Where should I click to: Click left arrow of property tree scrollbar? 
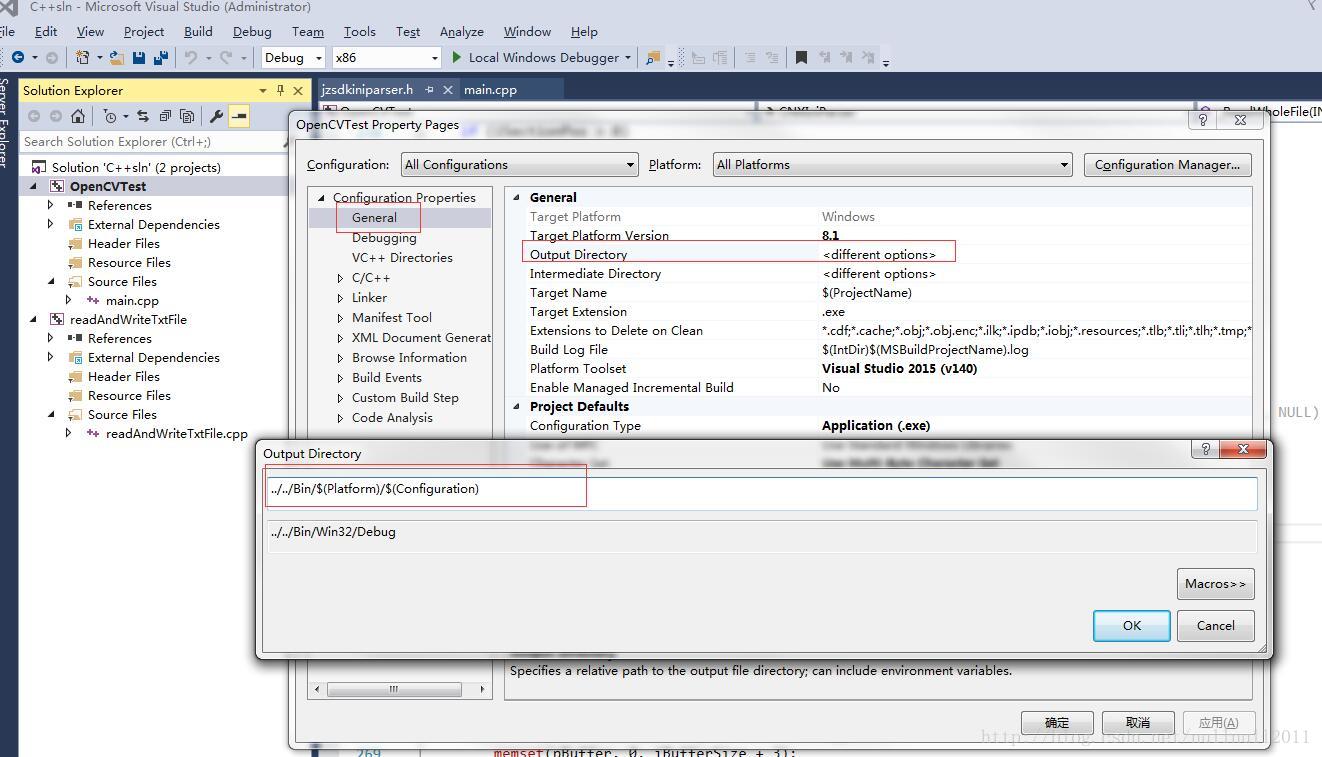[318, 689]
